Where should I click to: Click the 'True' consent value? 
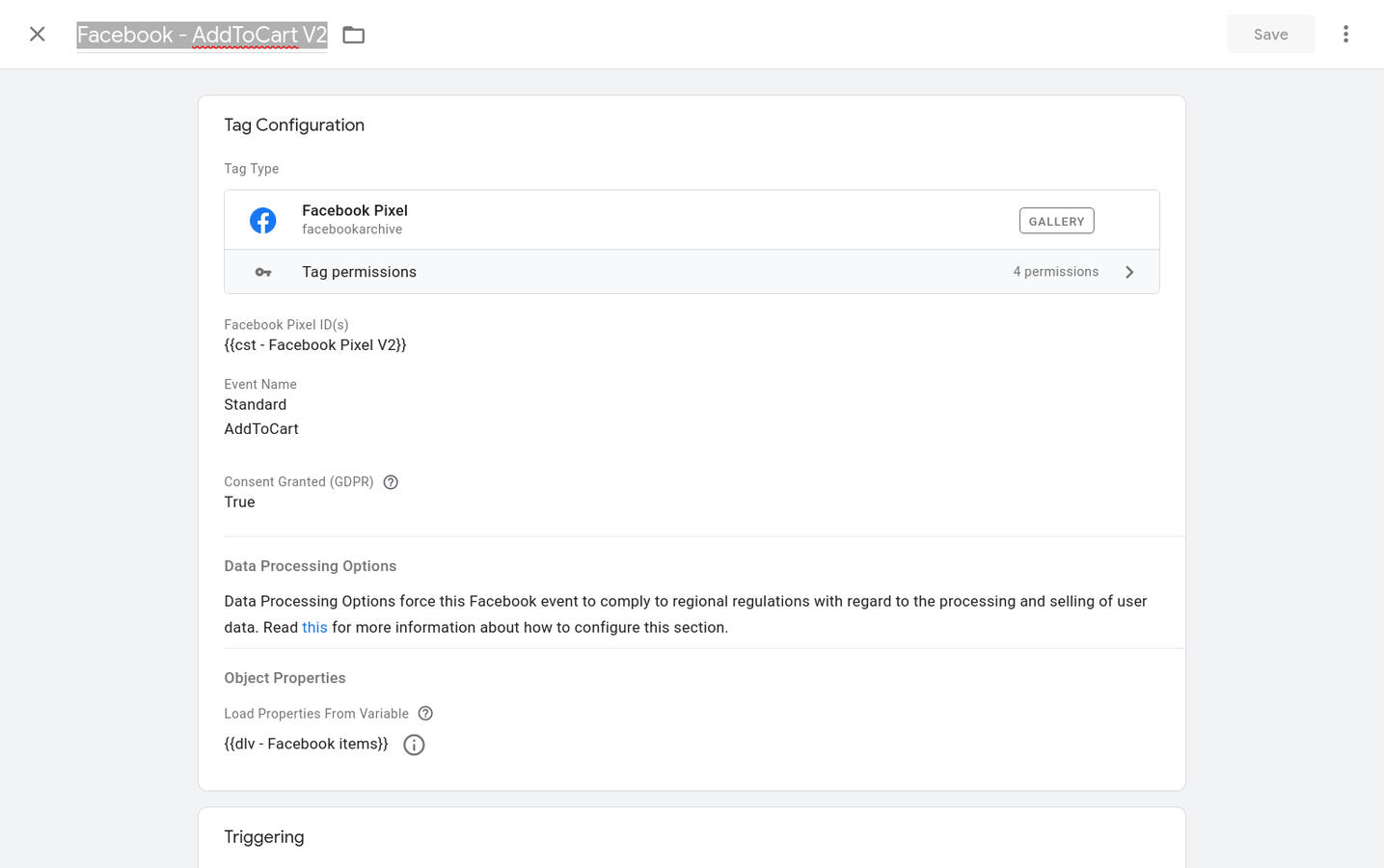pos(239,502)
